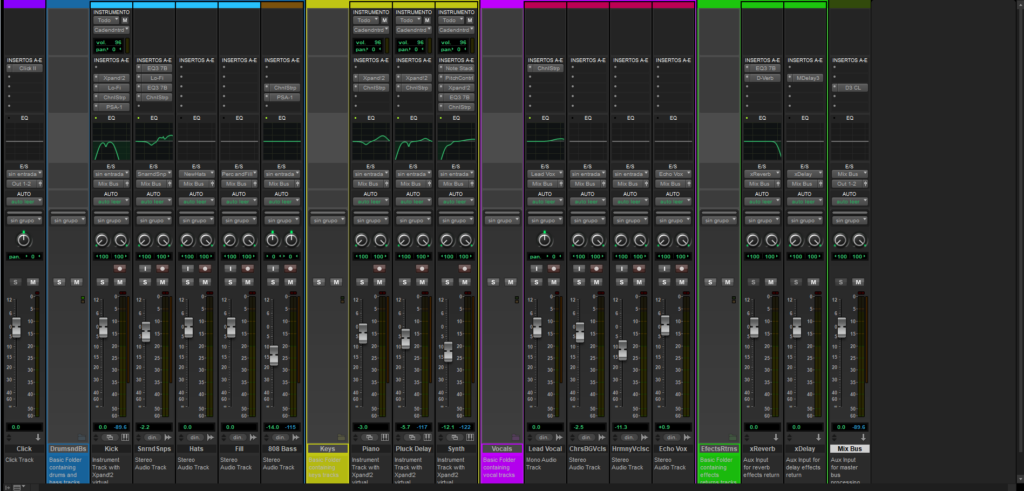Click the pan knob on Lead Vocal
Screen dimensions: 1024x491
pyautogui.click(x=543, y=239)
